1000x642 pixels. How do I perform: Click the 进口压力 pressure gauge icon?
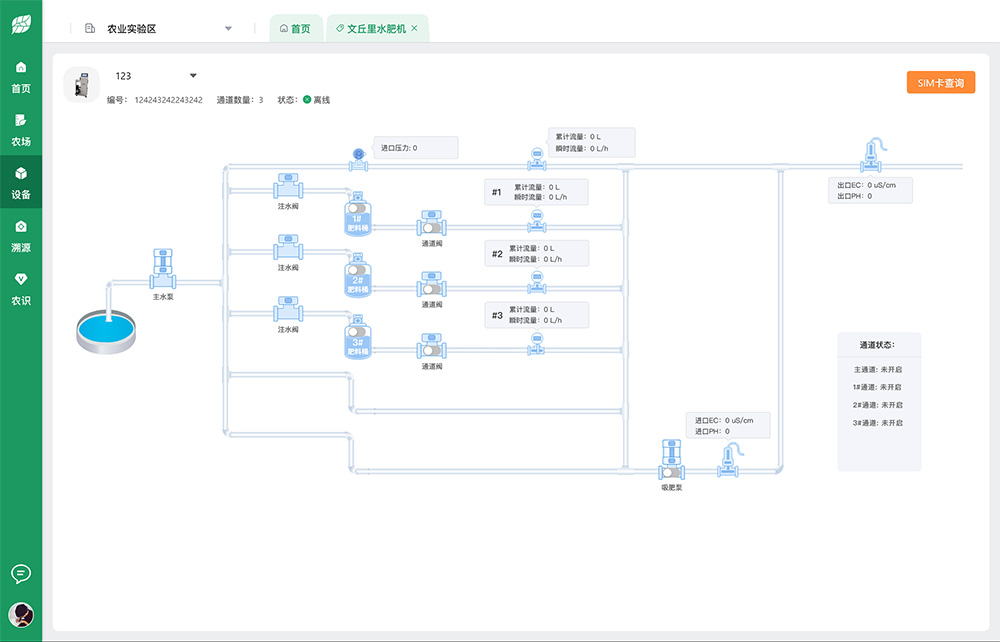(357, 155)
